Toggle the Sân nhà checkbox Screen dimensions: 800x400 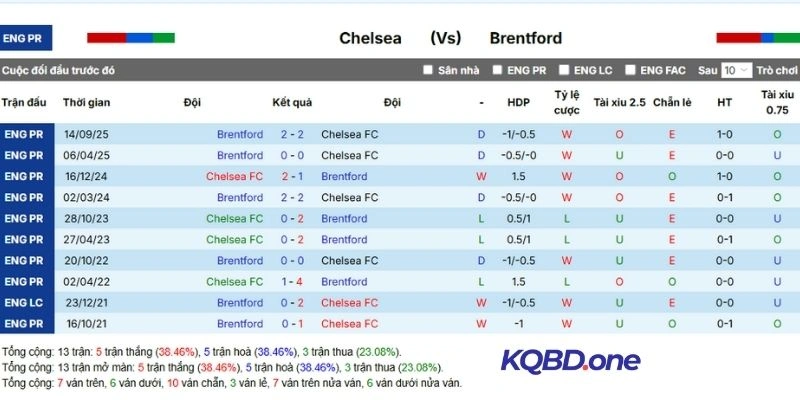(428, 70)
